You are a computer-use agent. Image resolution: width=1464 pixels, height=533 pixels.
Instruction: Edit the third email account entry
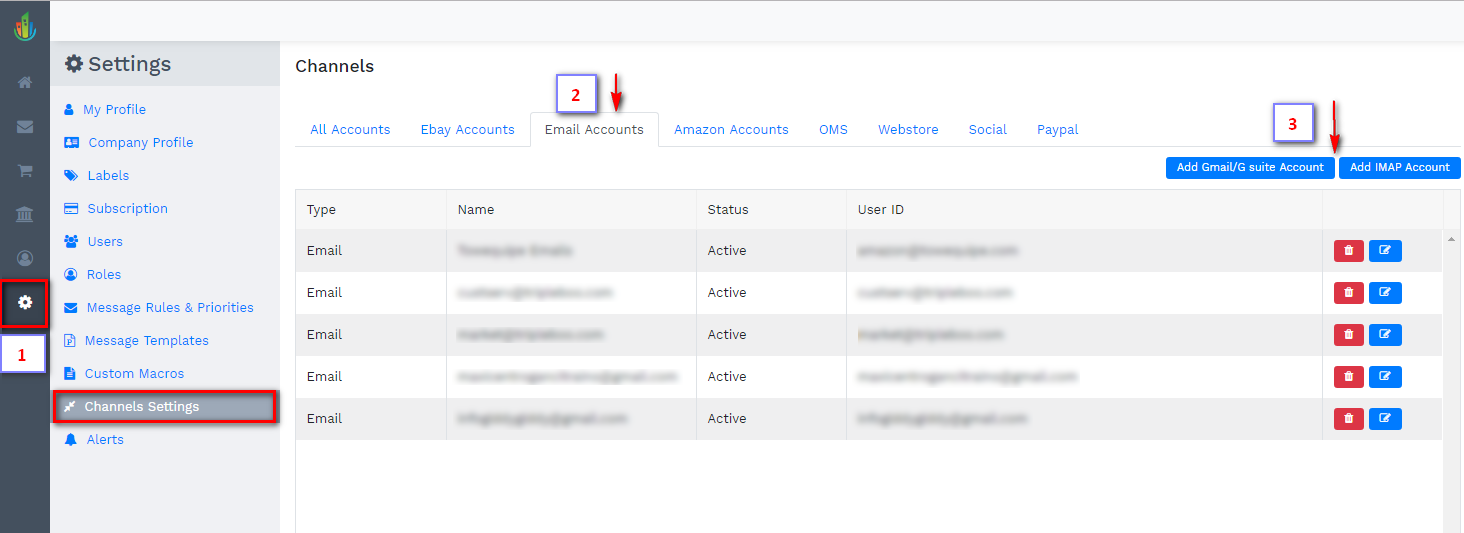pyautogui.click(x=1385, y=335)
